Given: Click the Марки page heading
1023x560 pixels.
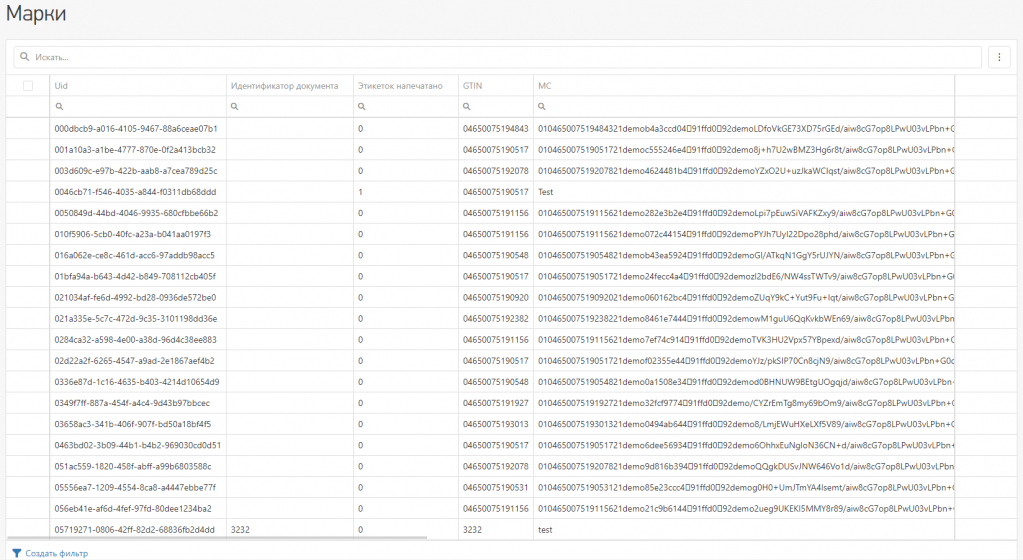Looking at the screenshot, I should 36,14.
